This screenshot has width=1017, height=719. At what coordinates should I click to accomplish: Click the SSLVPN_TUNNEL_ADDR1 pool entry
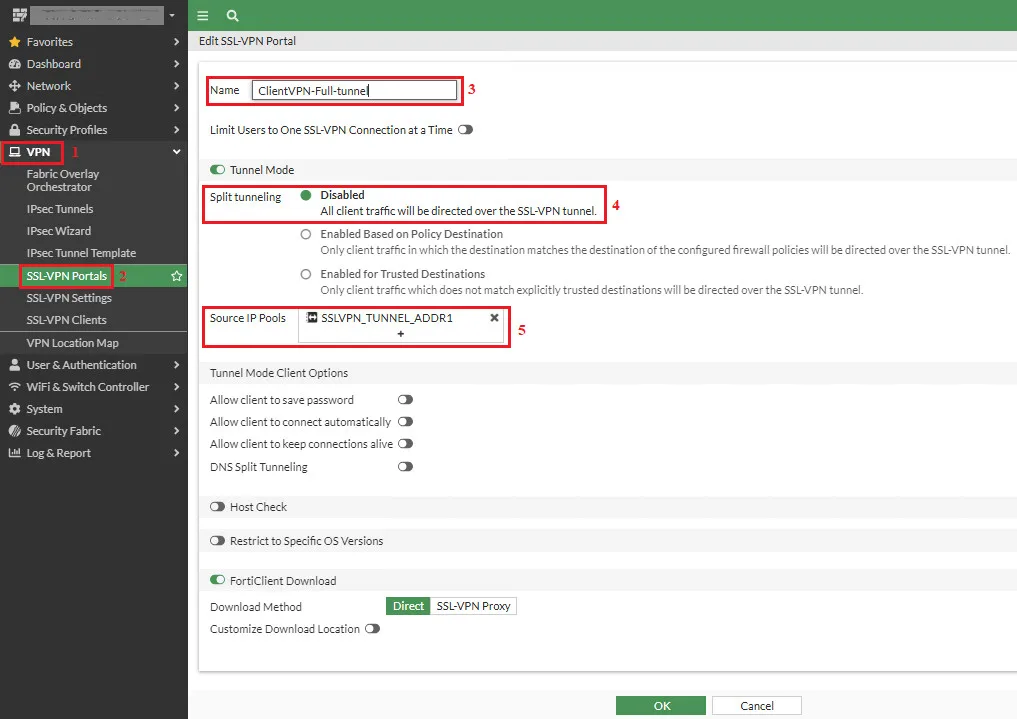click(387, 318)
